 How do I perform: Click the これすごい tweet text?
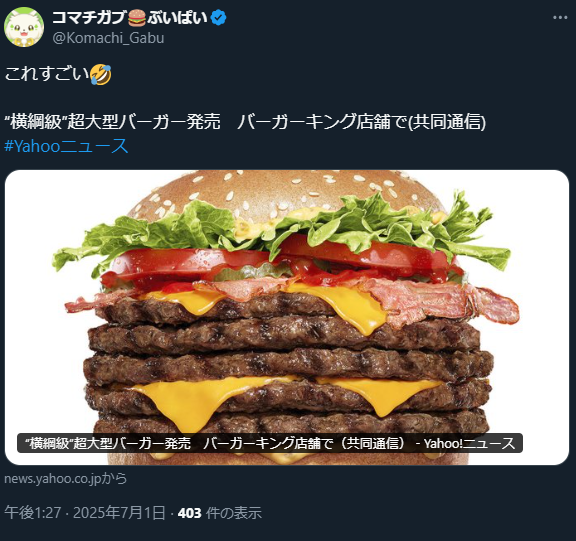(47, 74)
